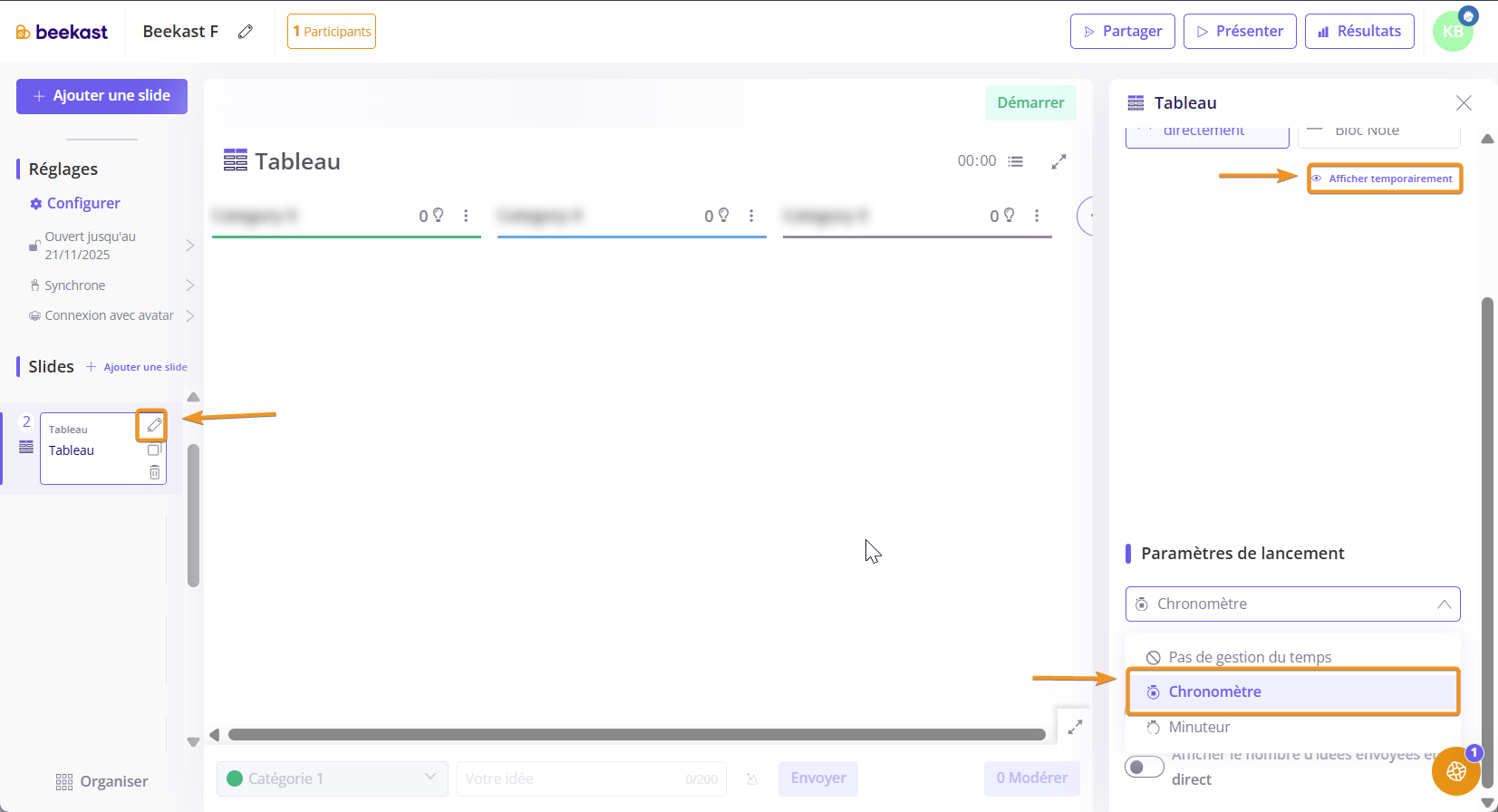Expand Tableau view with top fullscreen arrows
The image size is (1498, 812).
pos(1058,161)
